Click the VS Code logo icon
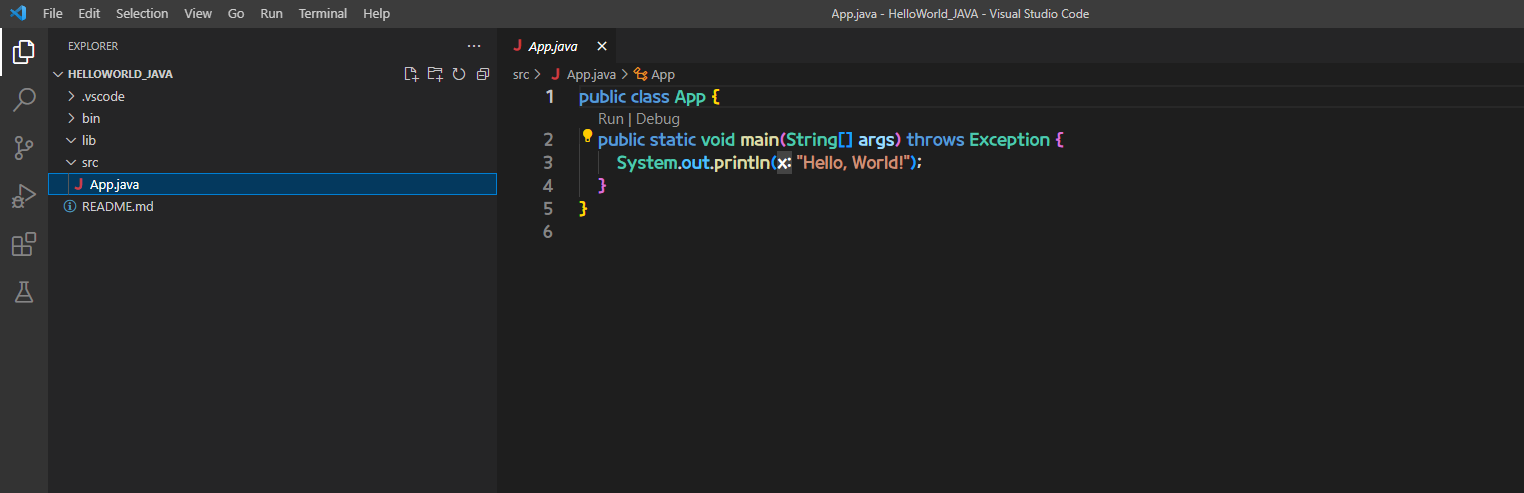The height and width of the screenshot is (493, 1524). pos(17,14)
